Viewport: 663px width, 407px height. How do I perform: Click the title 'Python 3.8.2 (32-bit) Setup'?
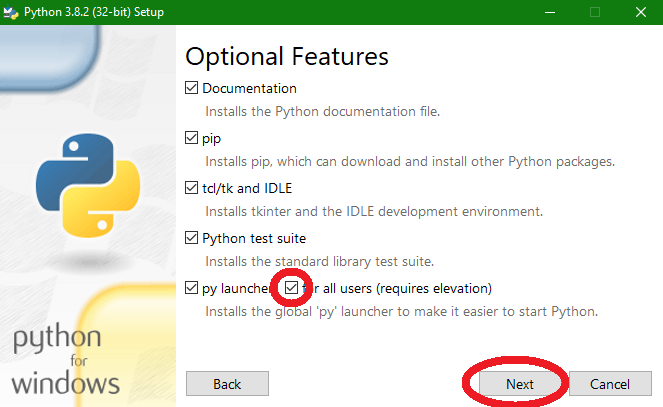(94, 12)
